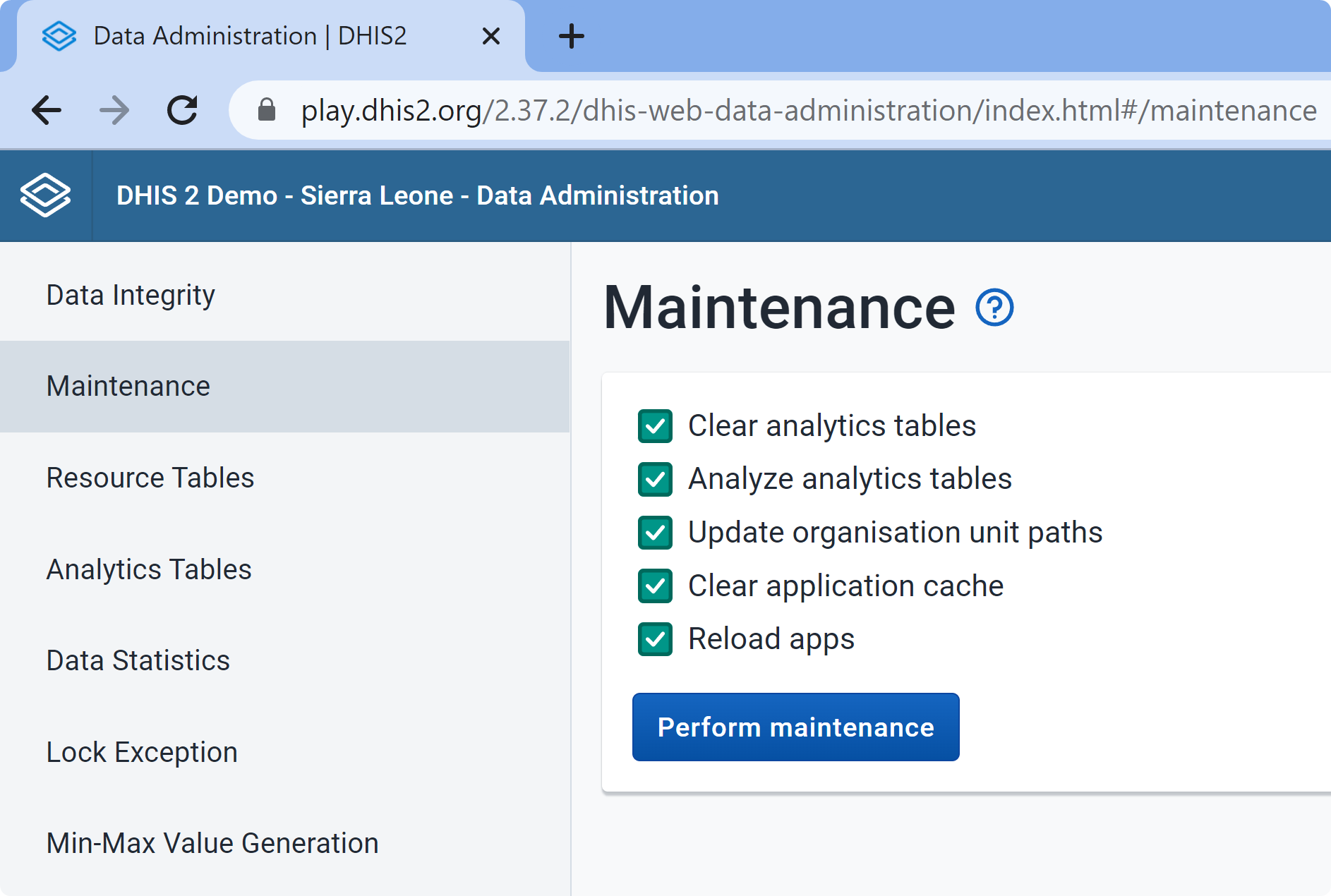Click the DHIS2 logo in the header
The width and height of the screenshot is (1331, 896).
[45, 195]
